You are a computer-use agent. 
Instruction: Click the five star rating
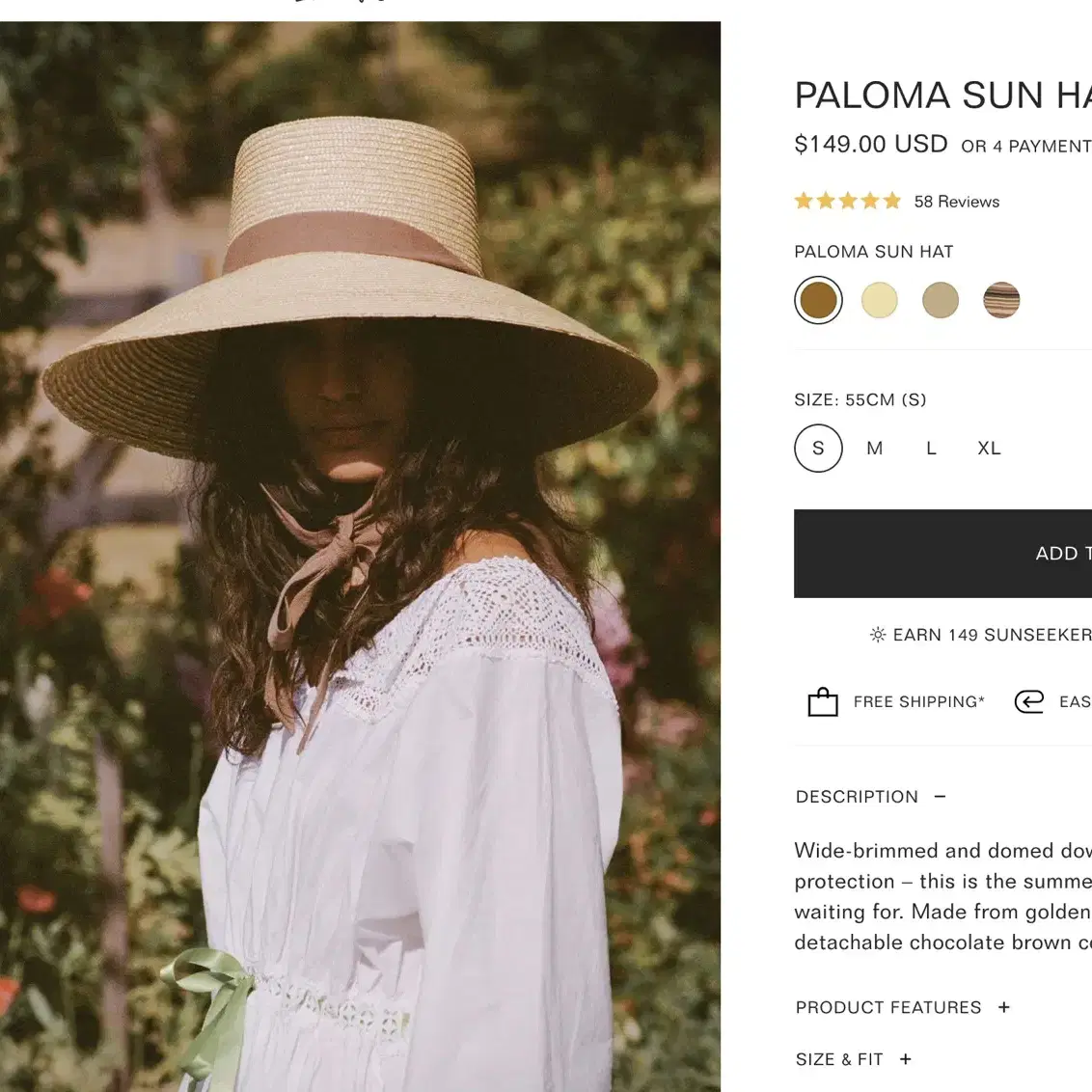(848, 202)
